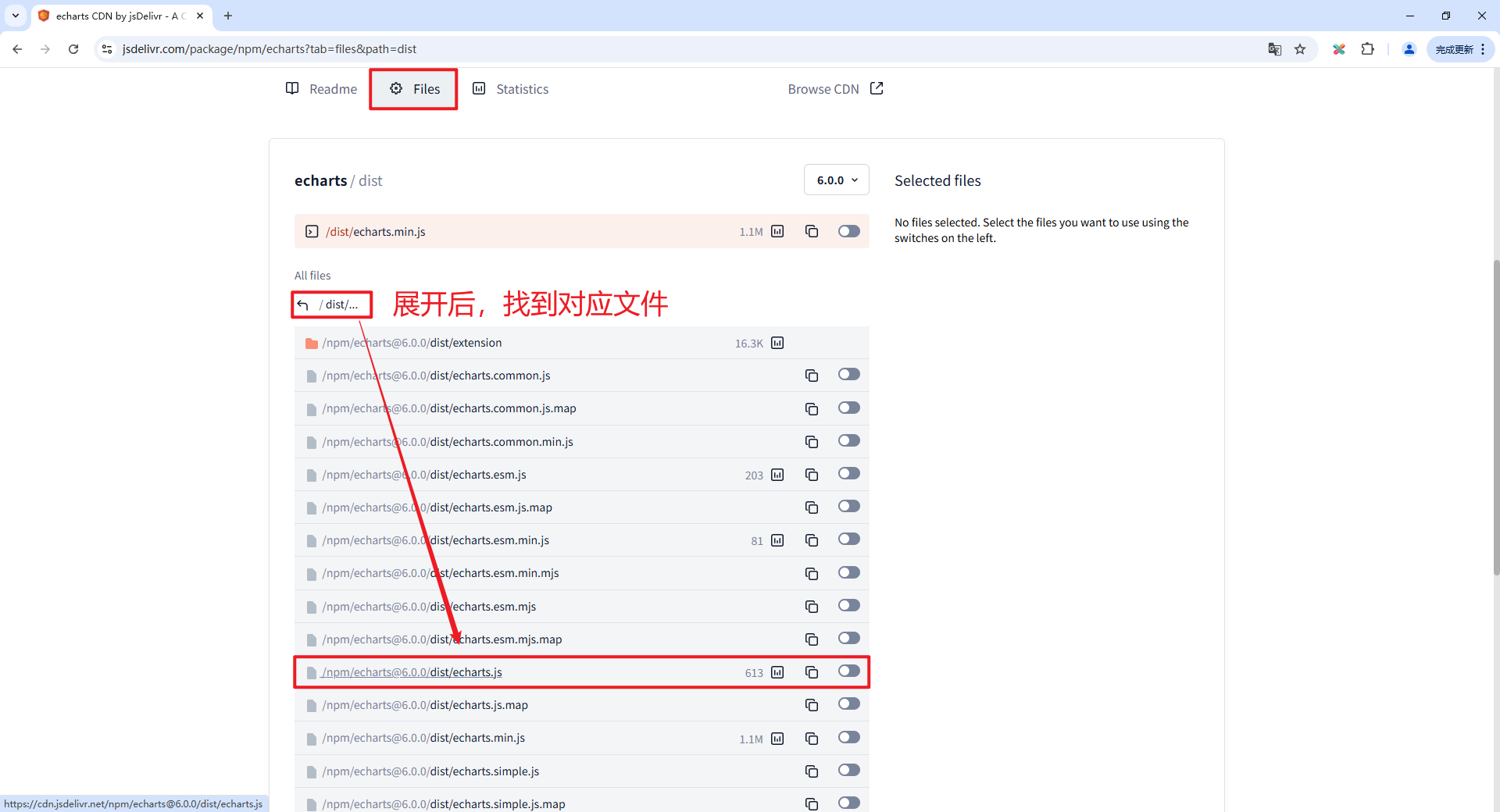Copy the URL of echarts.common.js
Screen dimensions: 1500x812
[812, 375]
